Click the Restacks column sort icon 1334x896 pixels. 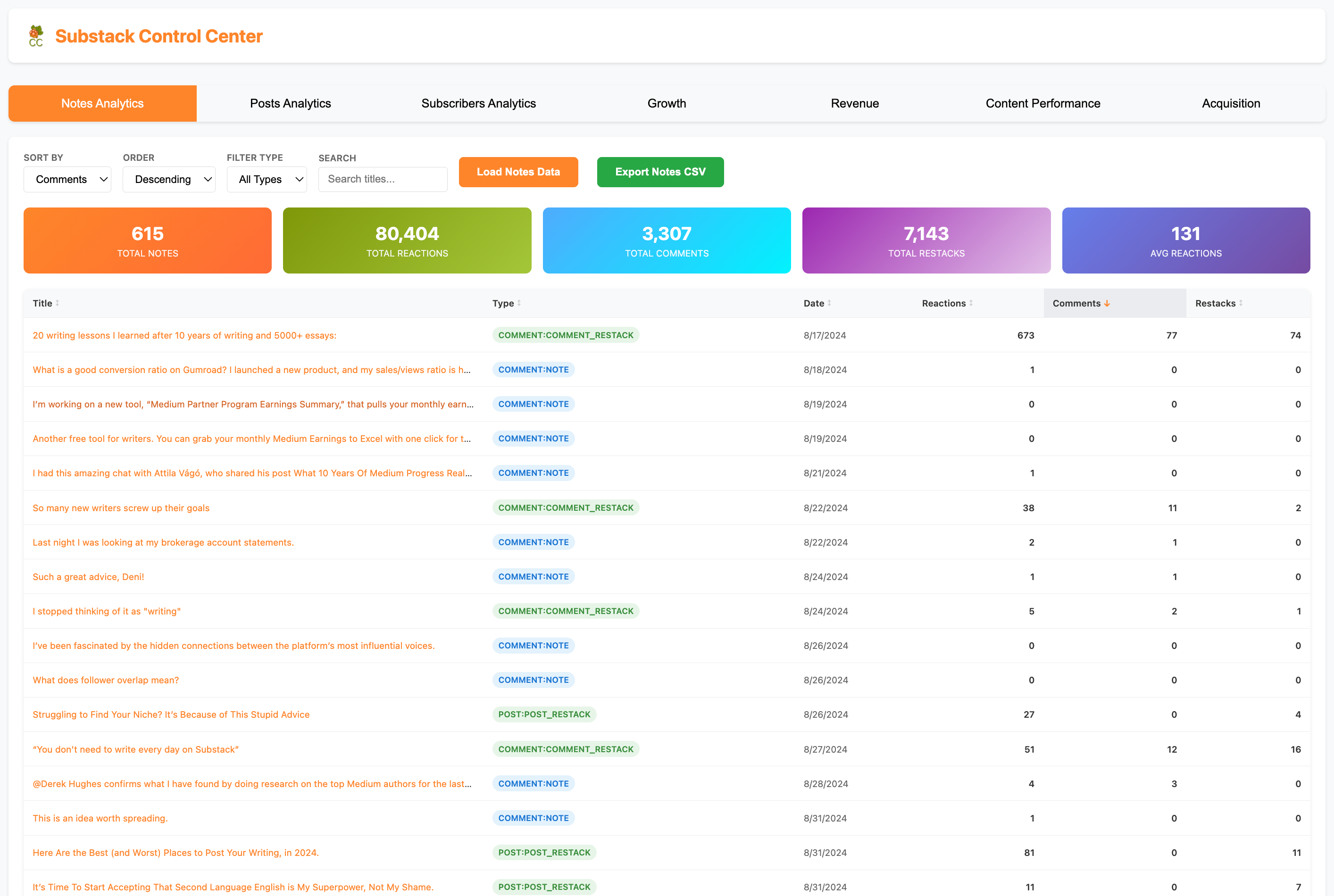coord(1241,303)
